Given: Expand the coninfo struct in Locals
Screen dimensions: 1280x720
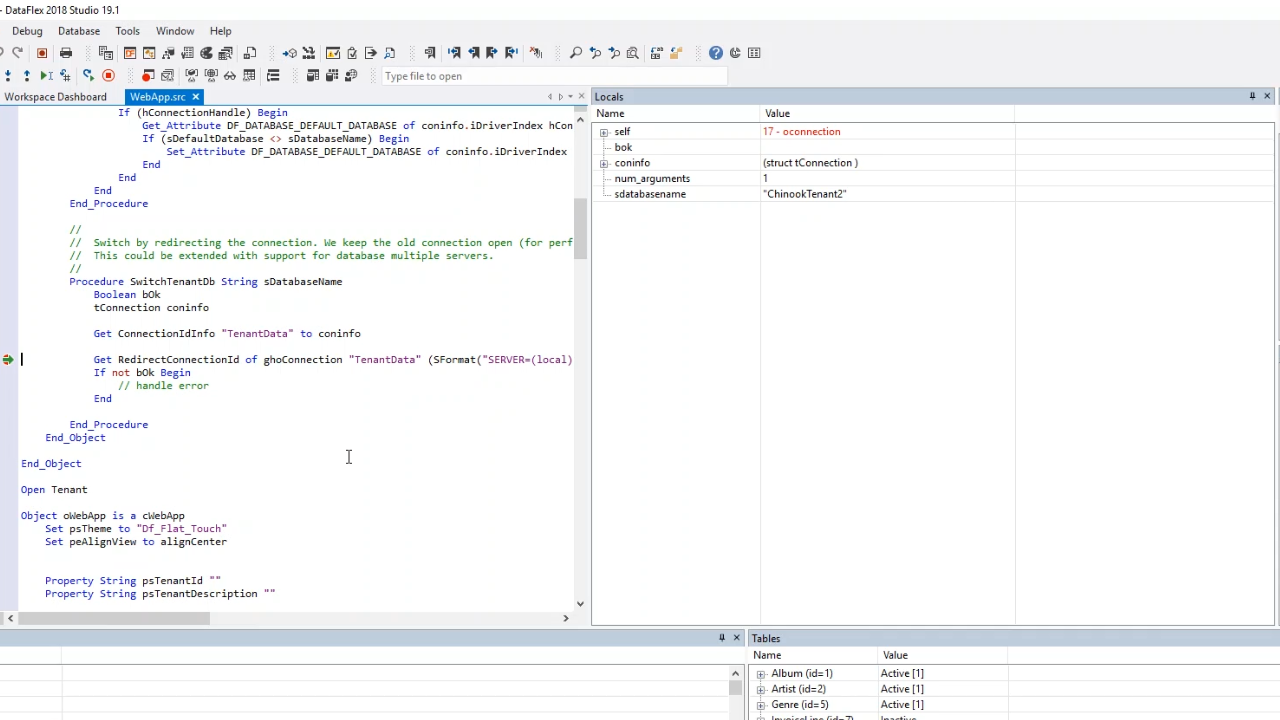Looking at the screenshot, I should [x=604, y=163].
